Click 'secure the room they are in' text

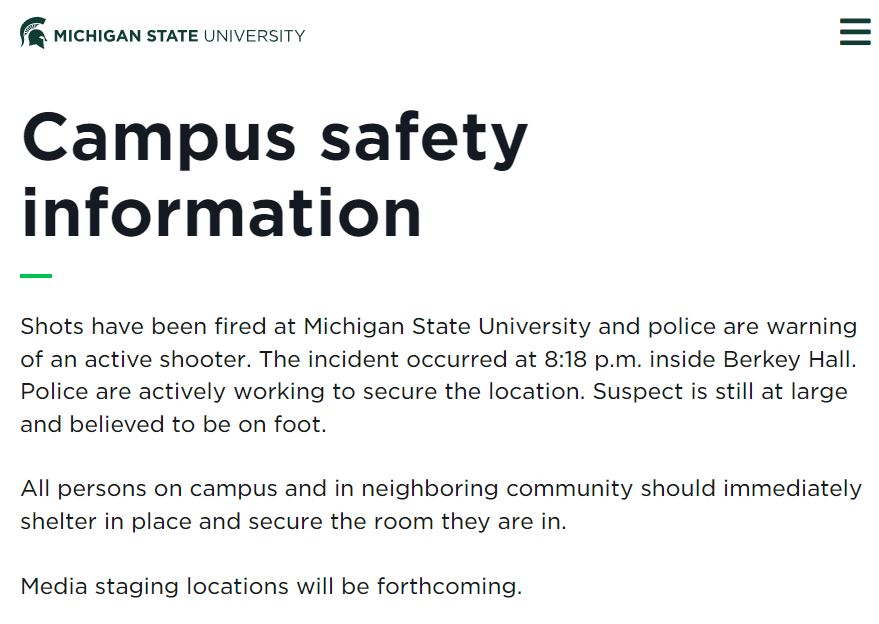pos(408,521)
